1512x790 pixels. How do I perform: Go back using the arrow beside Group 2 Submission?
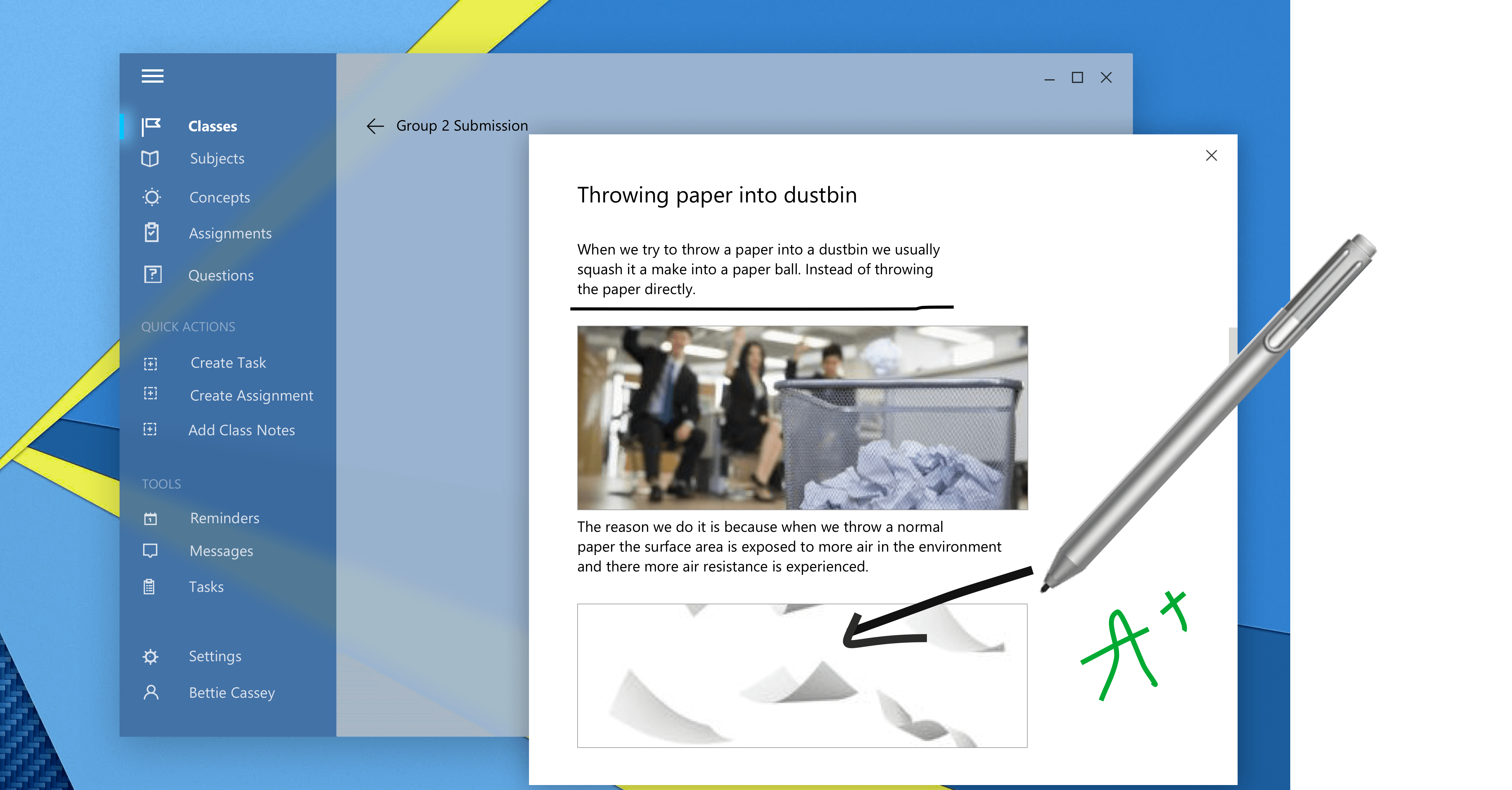coord(374,125)
